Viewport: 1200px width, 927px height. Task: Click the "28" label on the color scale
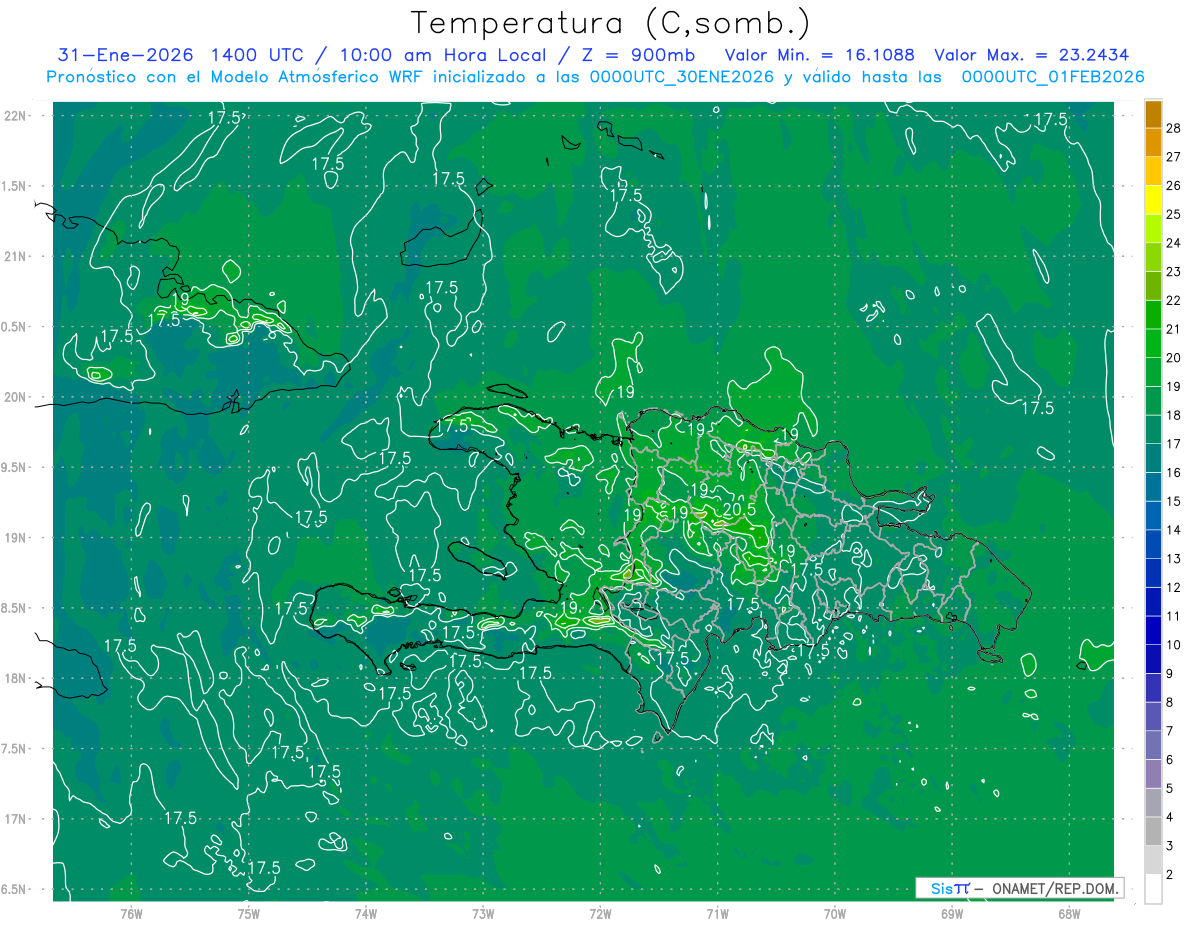pyautogui.click(x=1174, y=129)
